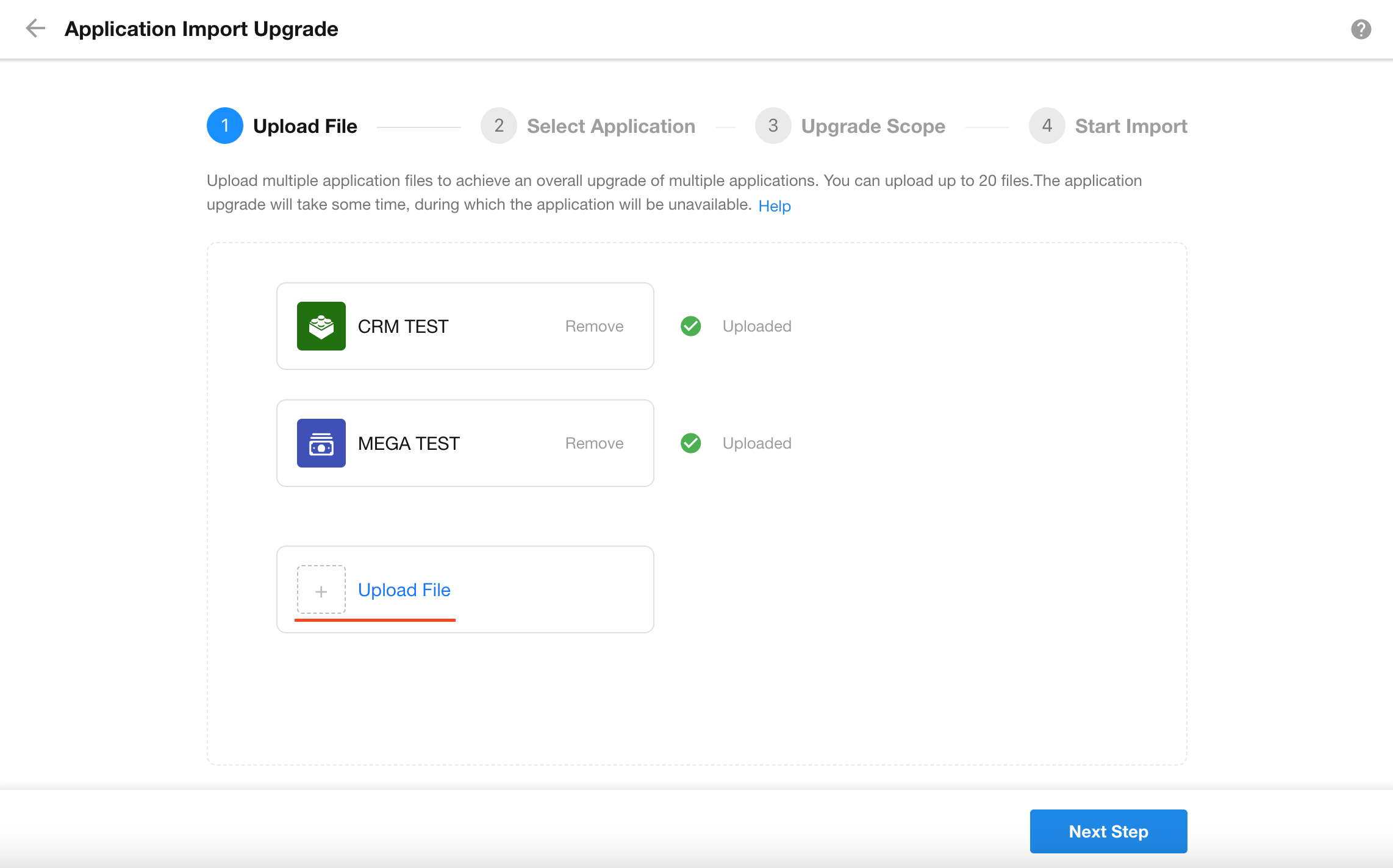
Task: Click the step 2 circle indicator
Action: [498, 126]
